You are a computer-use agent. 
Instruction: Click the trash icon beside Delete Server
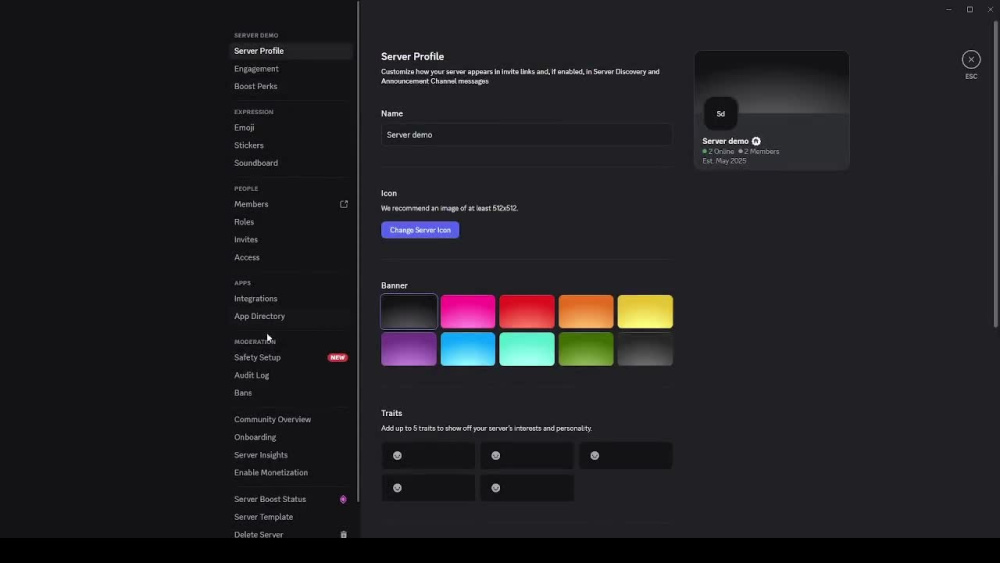(x=343, y=534)
